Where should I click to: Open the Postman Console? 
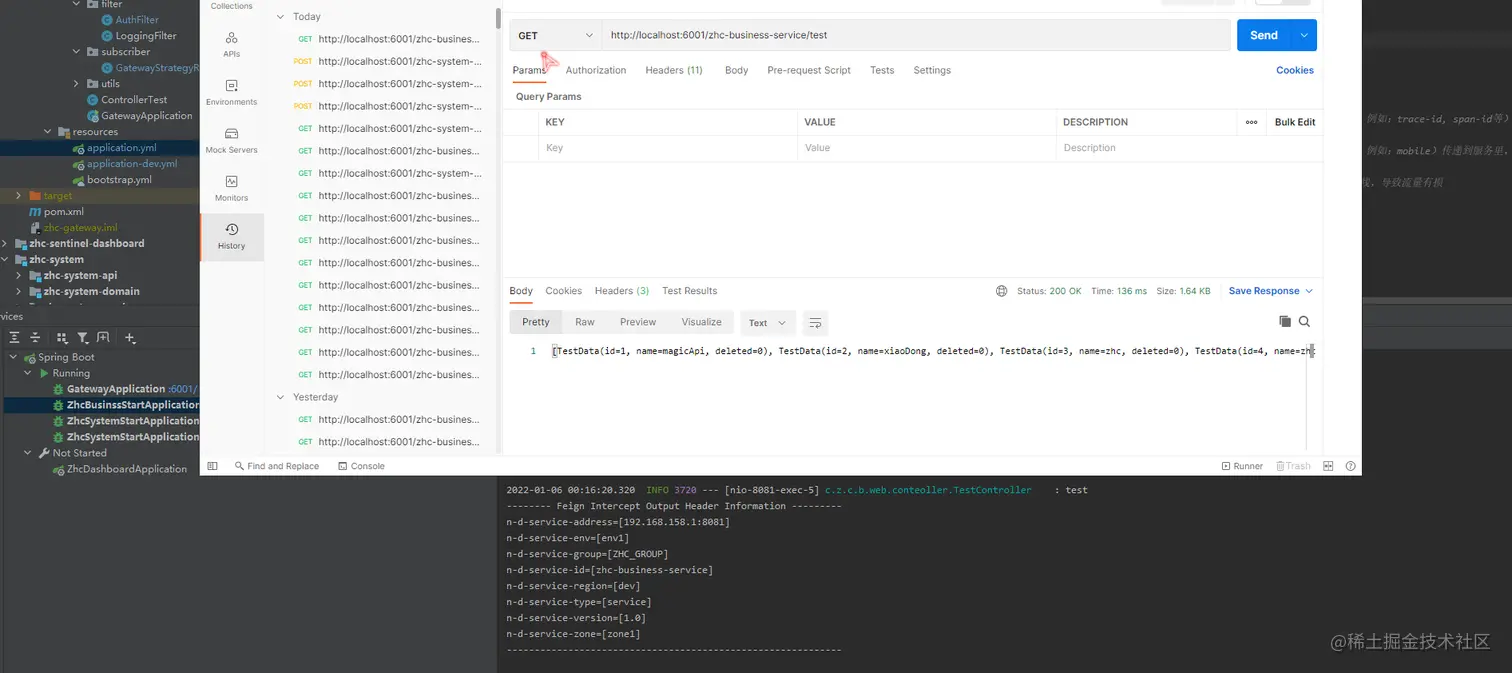(361, 466)
